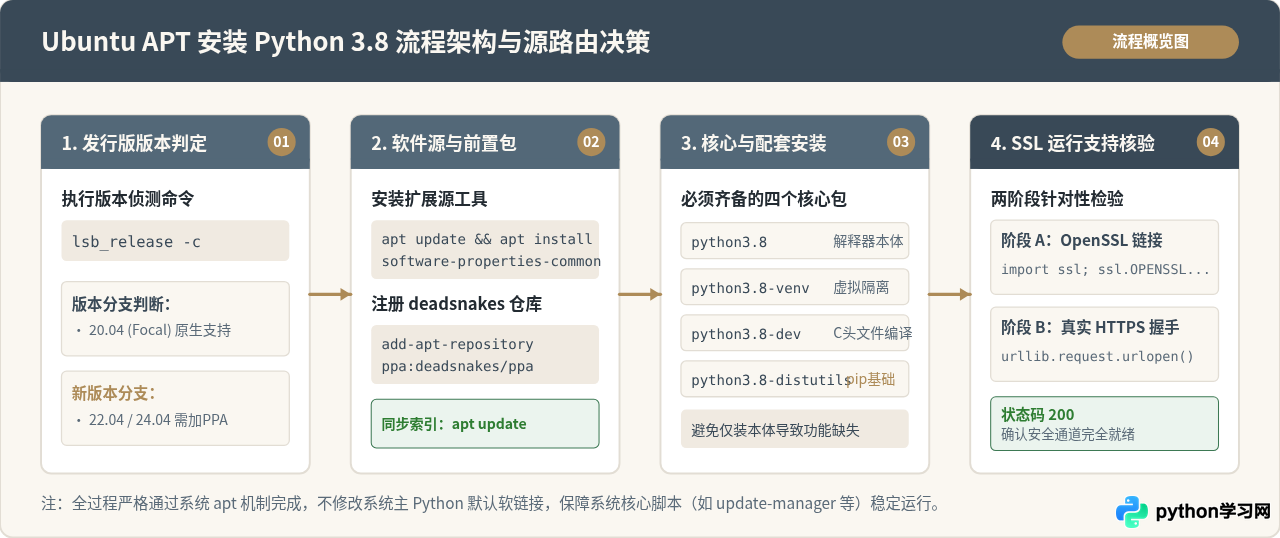Select the code line apt update && apt install
The height and width of the screenshot is (538, 1280).
point(487,239)
